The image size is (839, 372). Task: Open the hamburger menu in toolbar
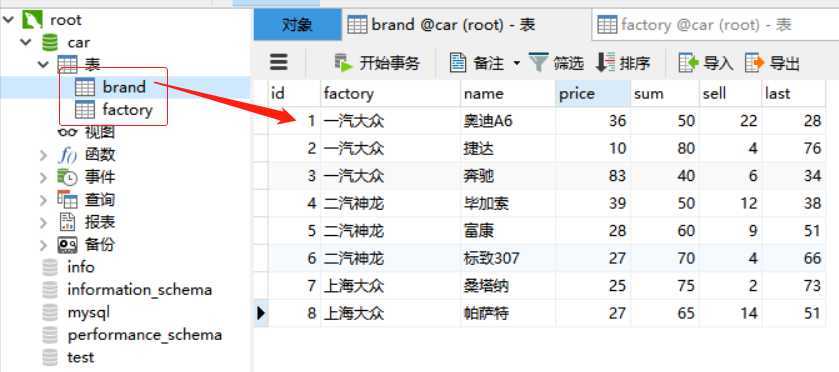[279, 63]
